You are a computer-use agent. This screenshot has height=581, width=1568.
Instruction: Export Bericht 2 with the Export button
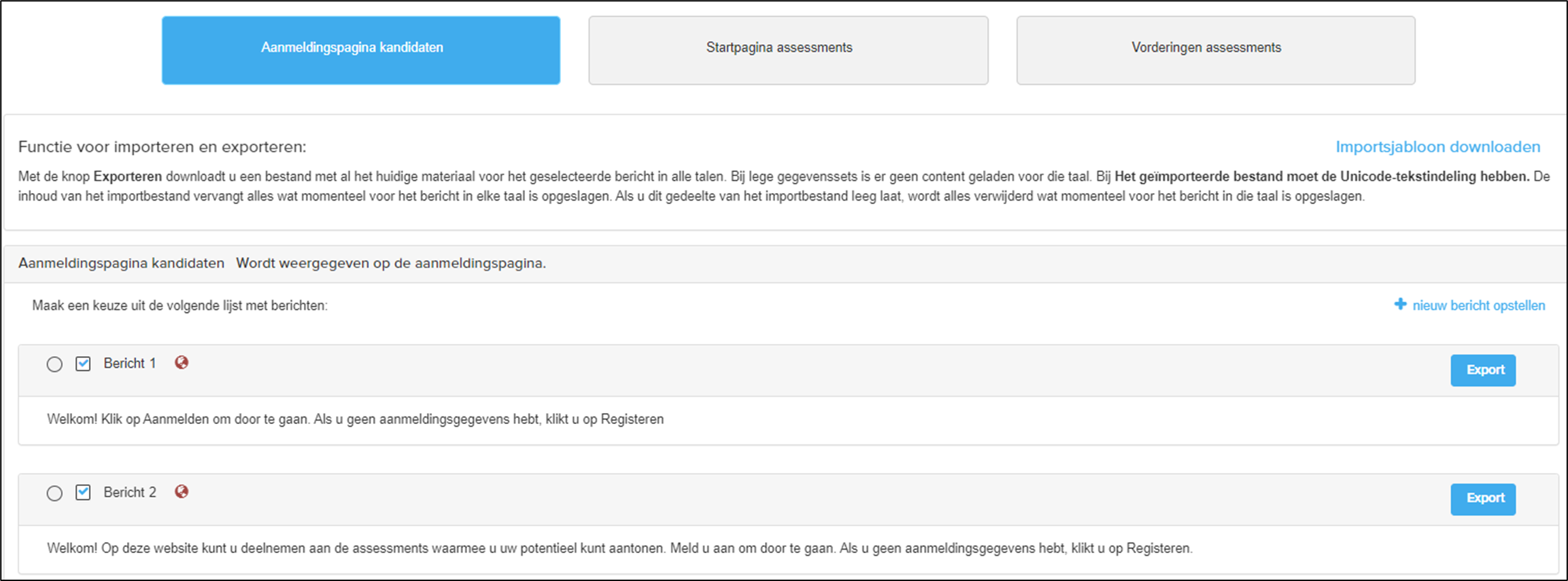click(1483, 499)
